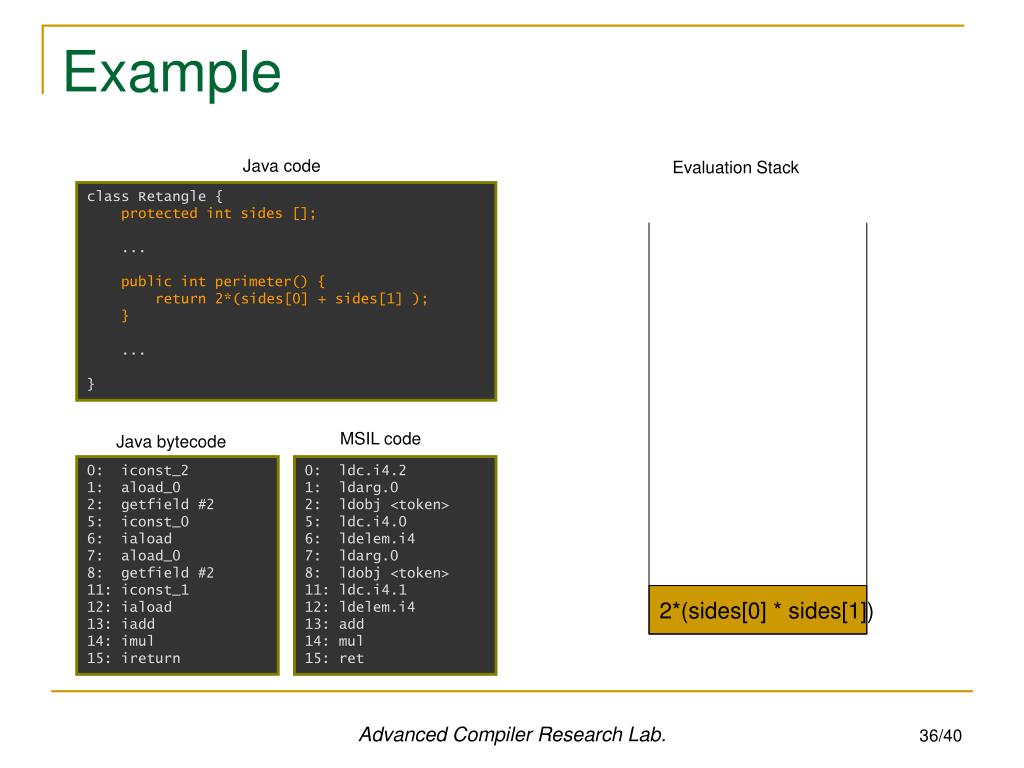Select Java bytecode line "13: iadd"
The height and width of the screenshot is (768, 1024).
coord(121,624)
